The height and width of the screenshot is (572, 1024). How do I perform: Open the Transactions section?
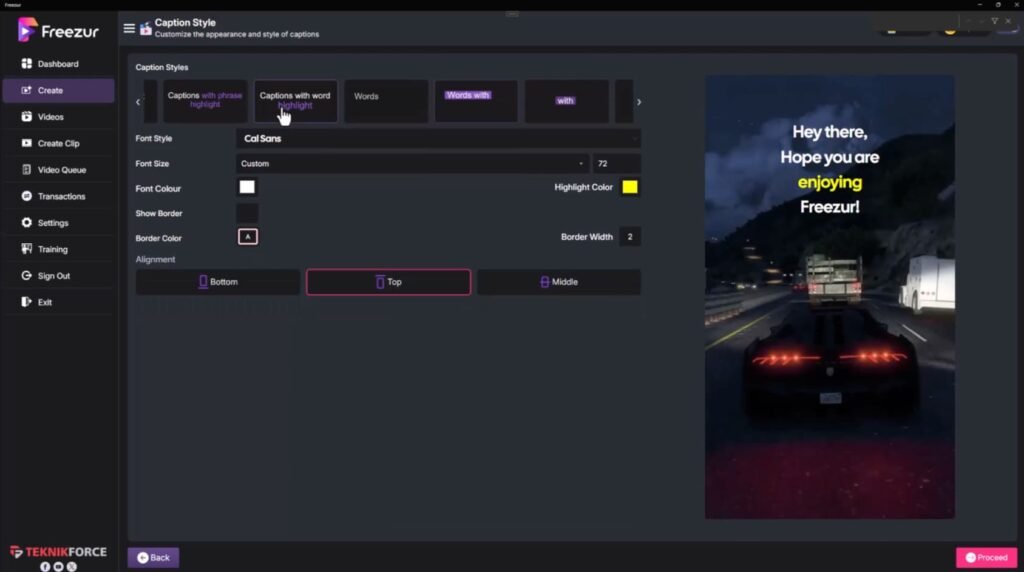(61, 196)
